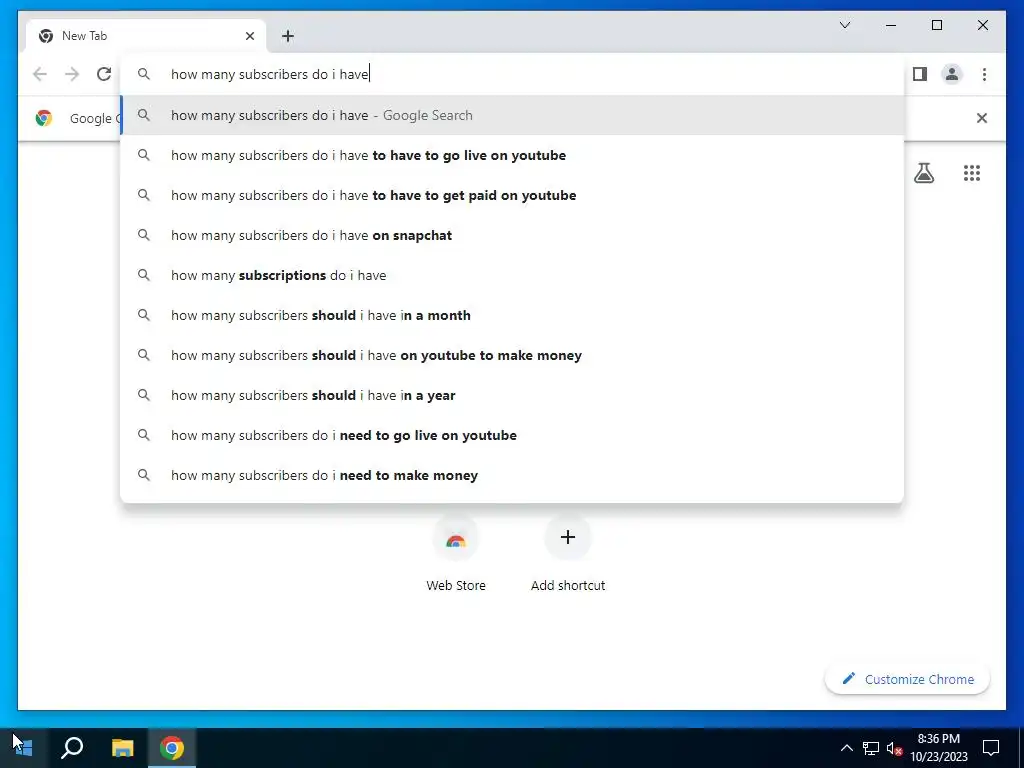1024x768 pixels.
Task: Choose suggestion 'how many subscriptions do i have'
Action: coord(512,275)
